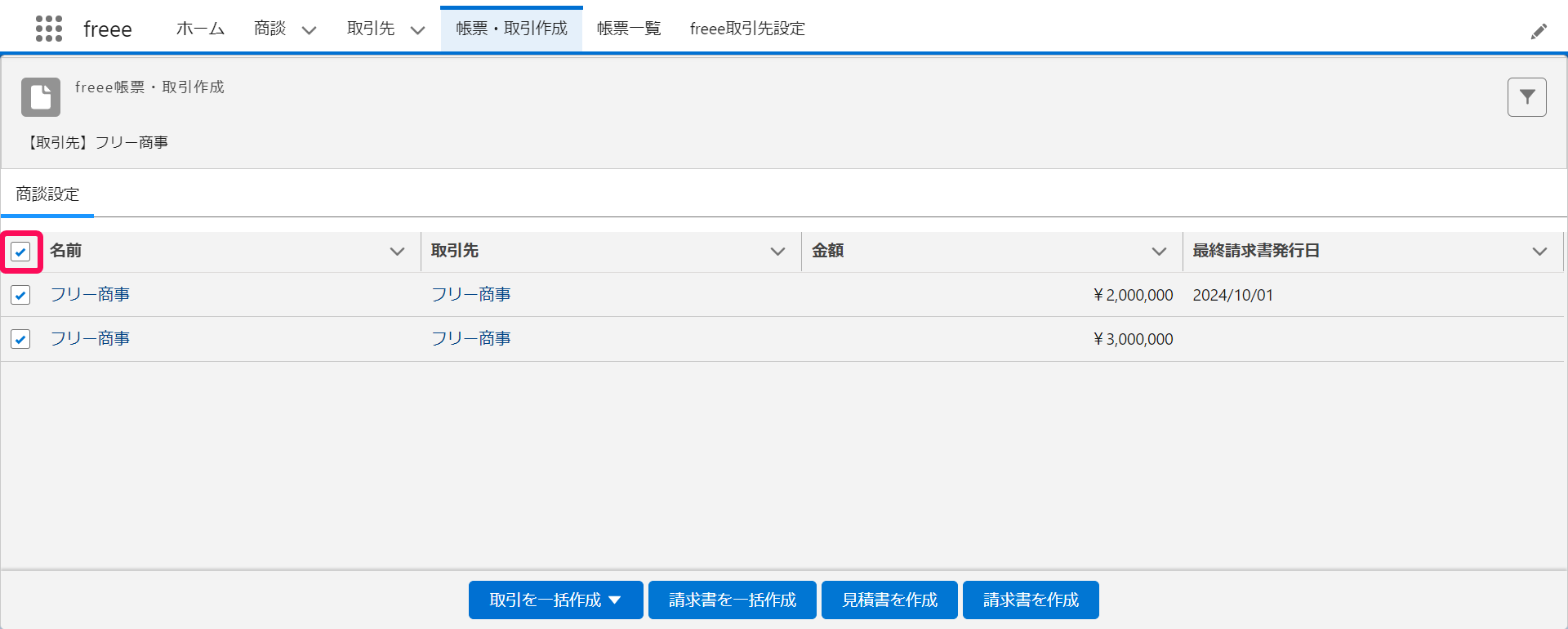This screenshot has width=1568, height=629.
Task: Open the filter funnel icon
Action: click(1527, 97)
